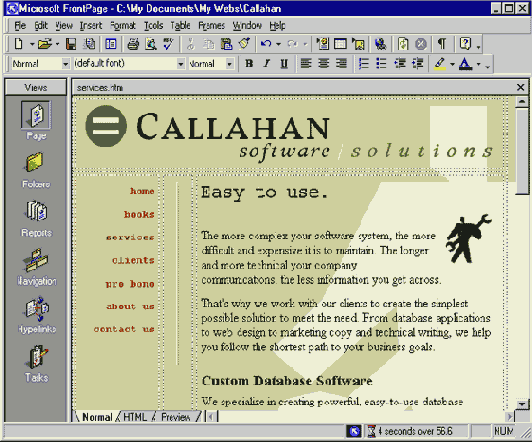The width and height of the screenshot is (532, 442).
Task: Click the vertical scrollbar down arrow
Action: [x=522, y=404]
